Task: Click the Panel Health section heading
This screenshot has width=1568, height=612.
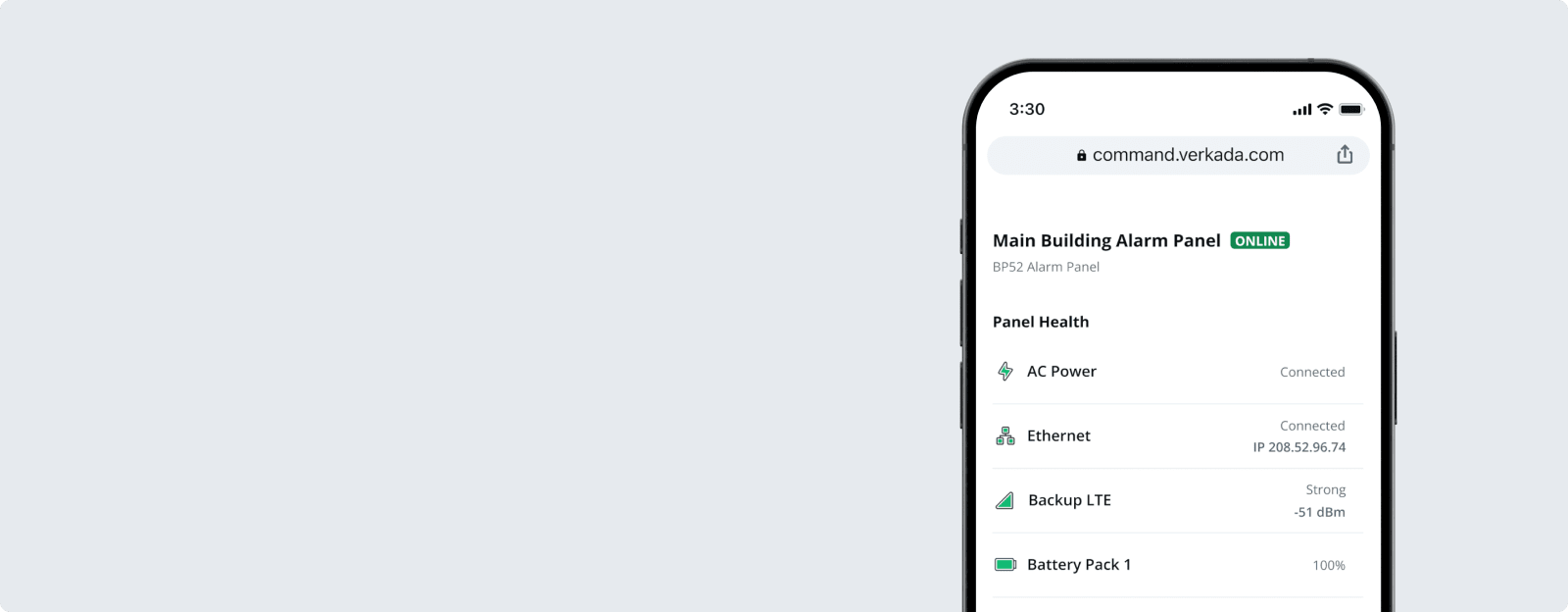Action: tap(1041, 322)
